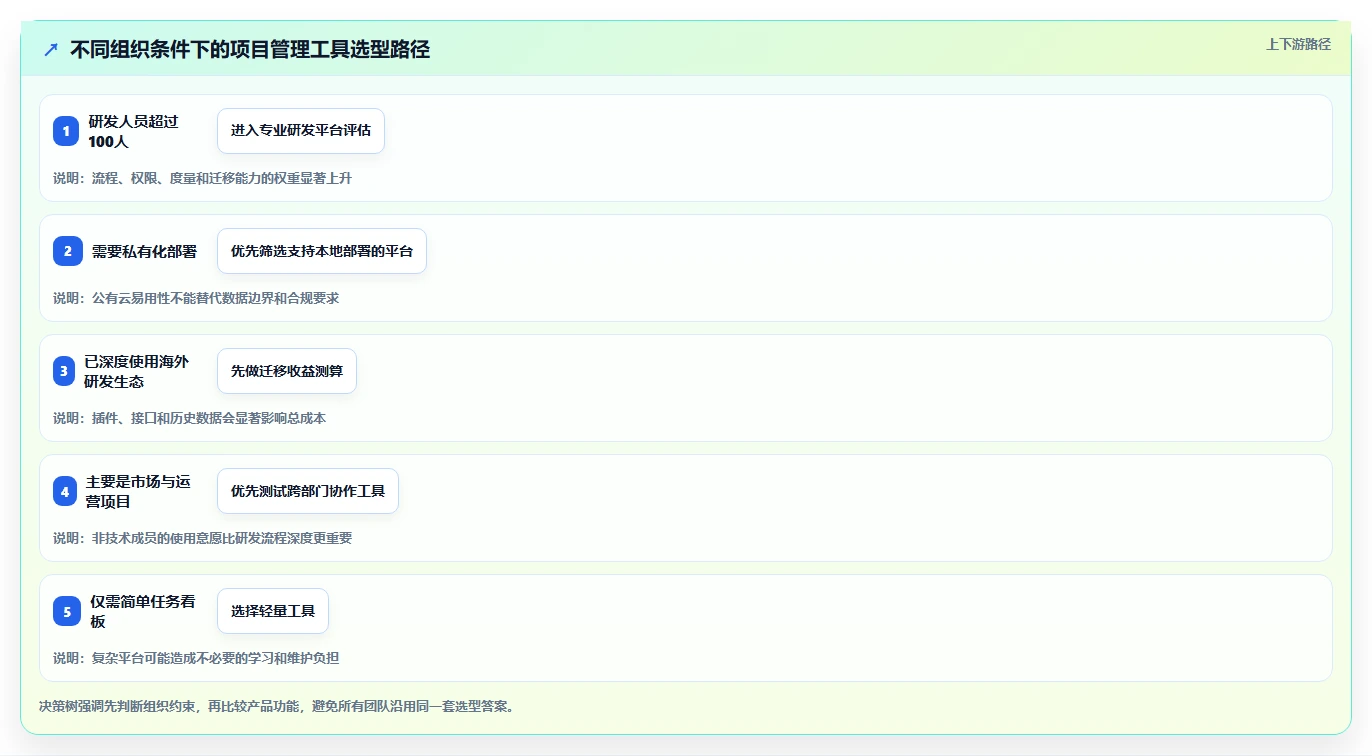Click the number 4 badge

click(x=65, y=491)
